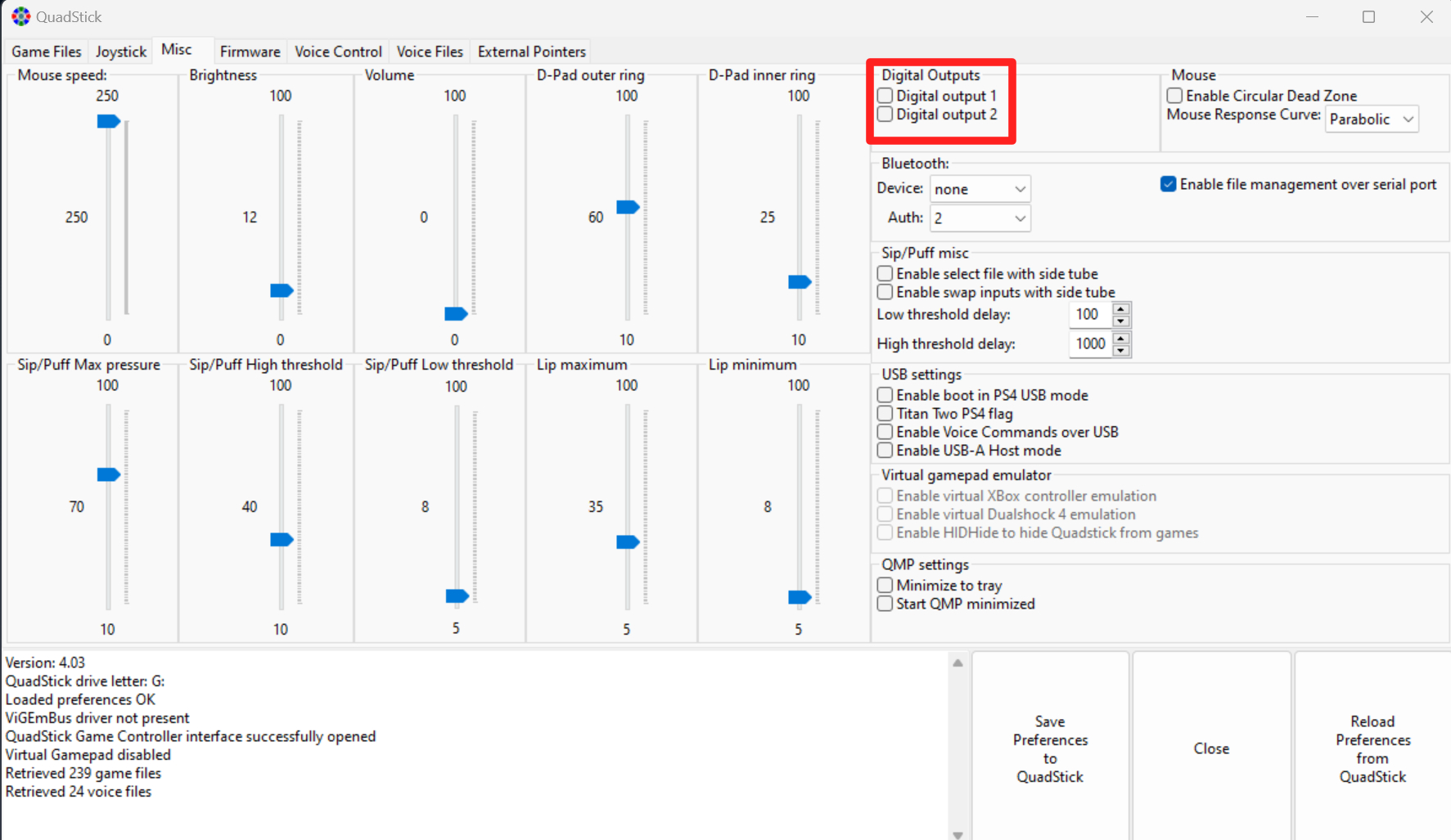Expand the Bluetooth Device dropdown
This screenshot has width=1451, height=840.
(980, 189)
